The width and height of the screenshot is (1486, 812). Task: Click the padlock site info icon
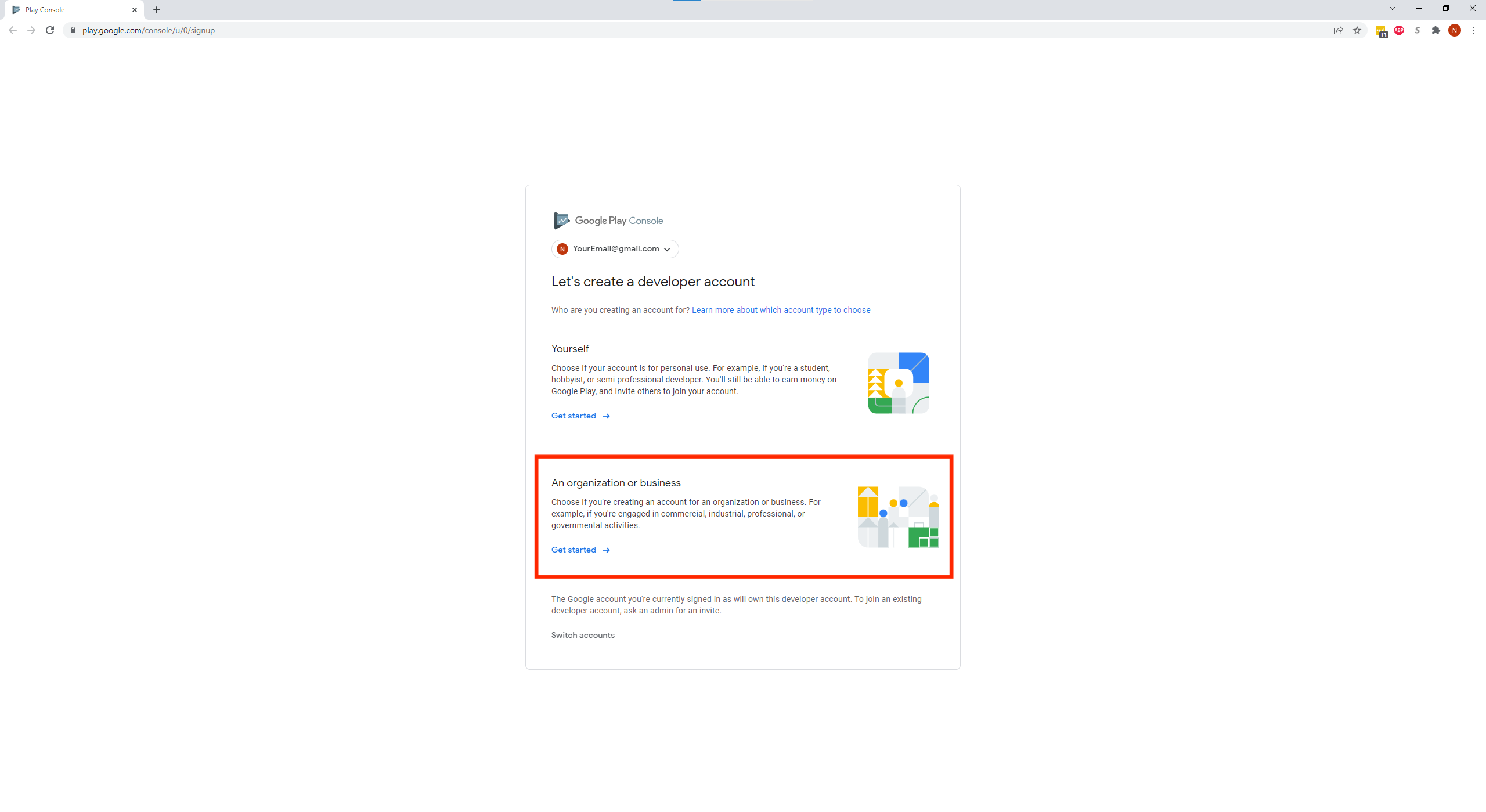(x=73, y=30)
